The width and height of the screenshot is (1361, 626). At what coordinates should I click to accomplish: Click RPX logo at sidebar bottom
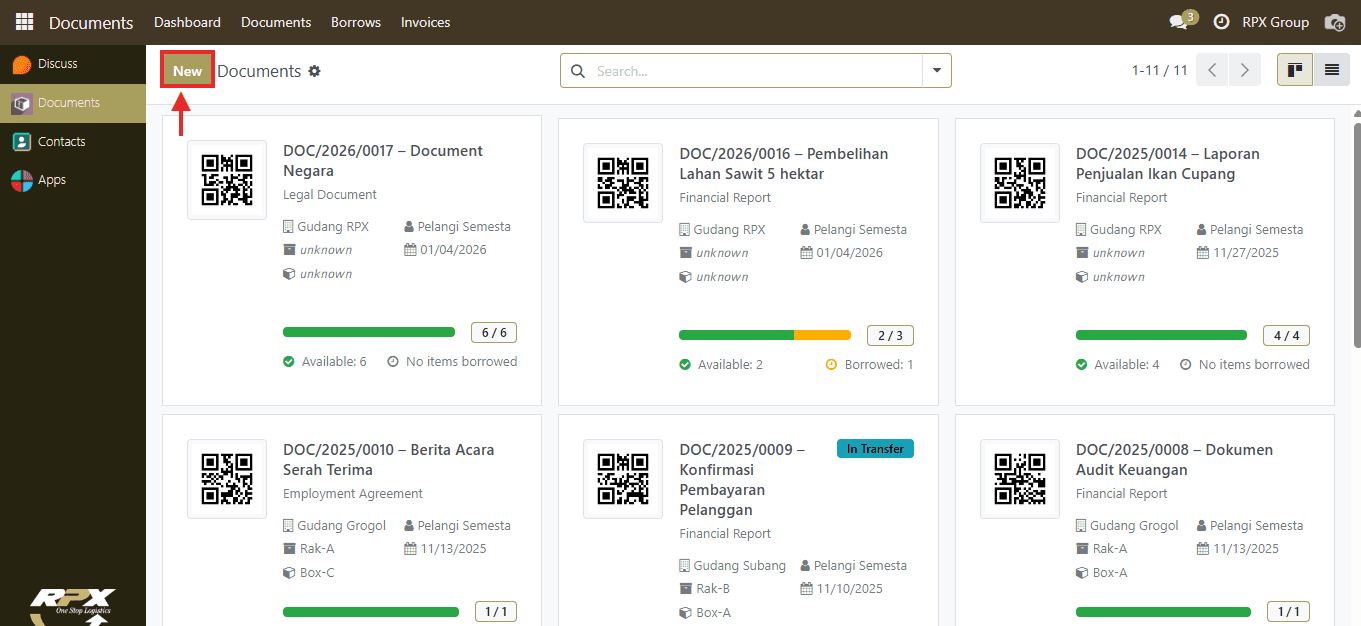pyautogui.click(x=72, y=606)
